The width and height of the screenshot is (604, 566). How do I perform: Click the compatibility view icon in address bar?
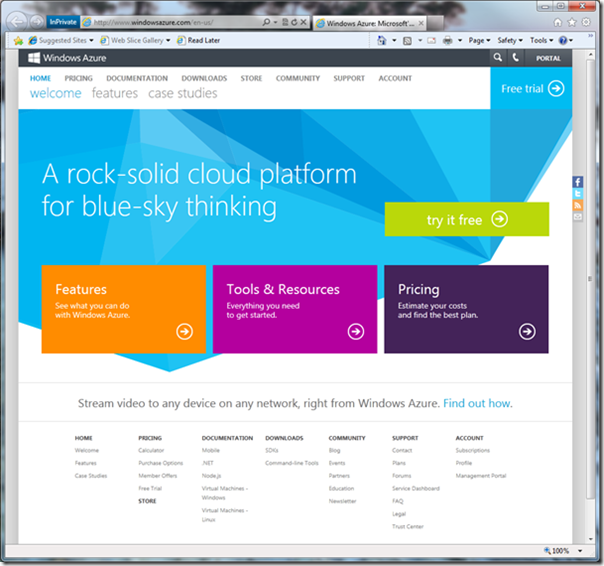285,22
